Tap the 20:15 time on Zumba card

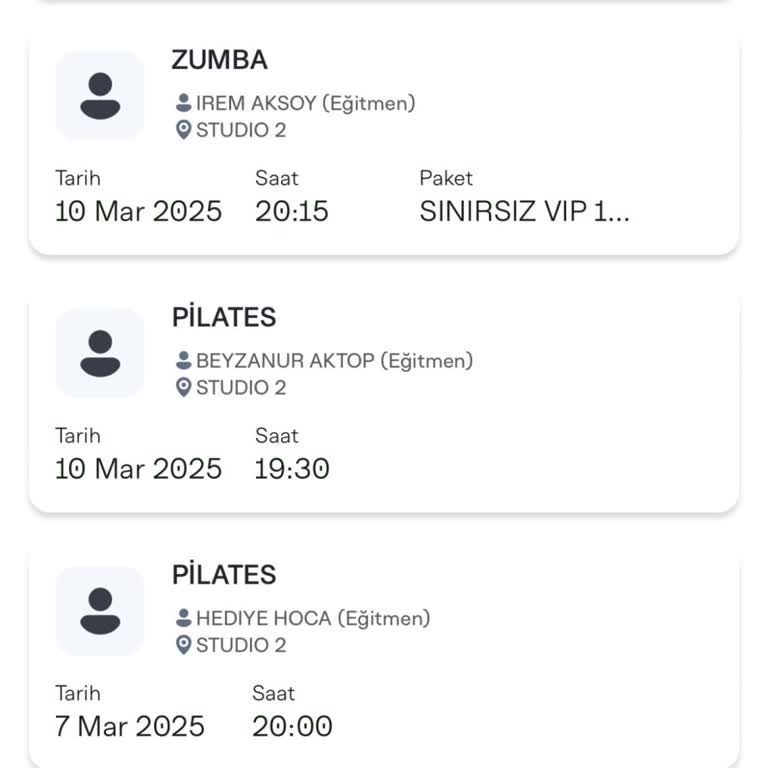(291, 212)
